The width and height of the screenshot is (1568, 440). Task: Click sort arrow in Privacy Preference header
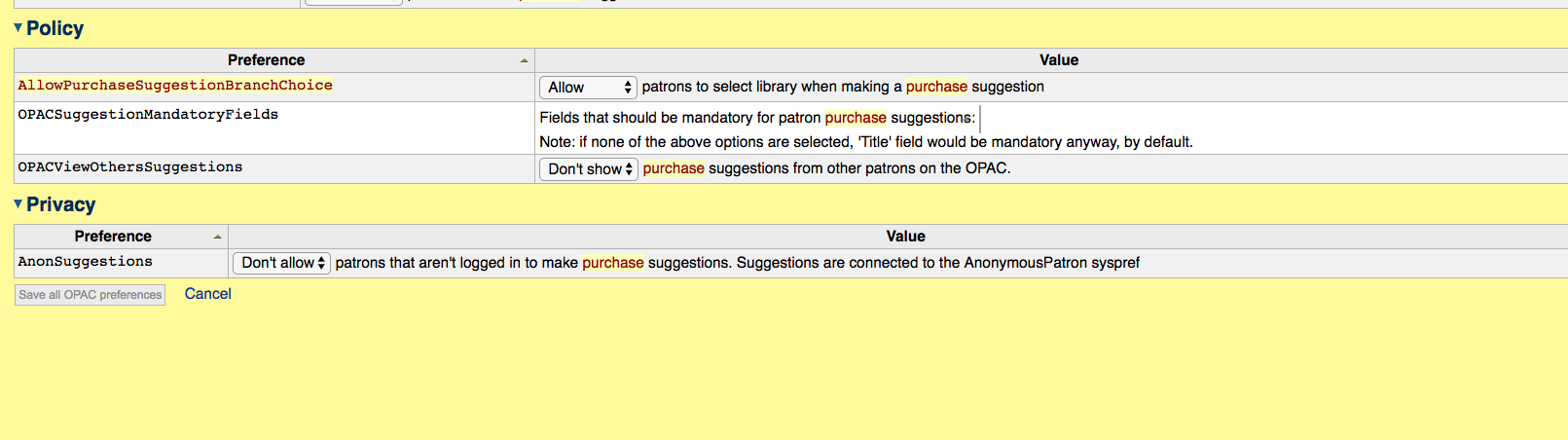click(x=217, y=237)
